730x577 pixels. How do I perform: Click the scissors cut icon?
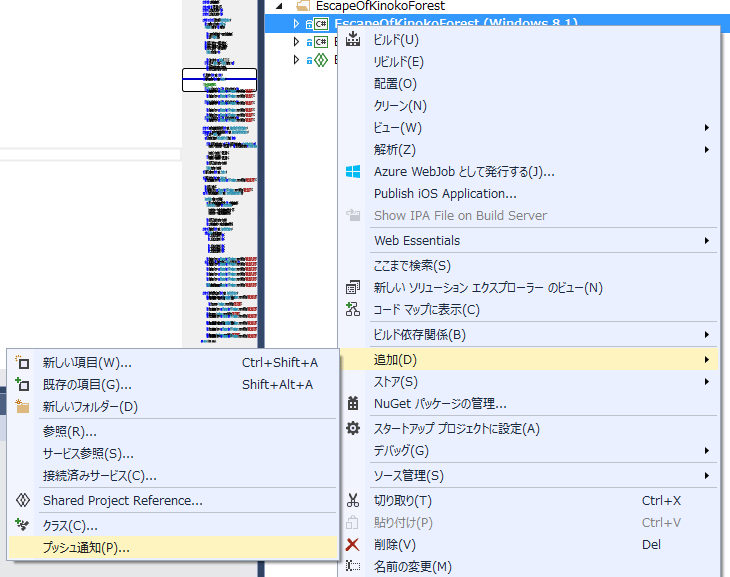coord(353,500)
